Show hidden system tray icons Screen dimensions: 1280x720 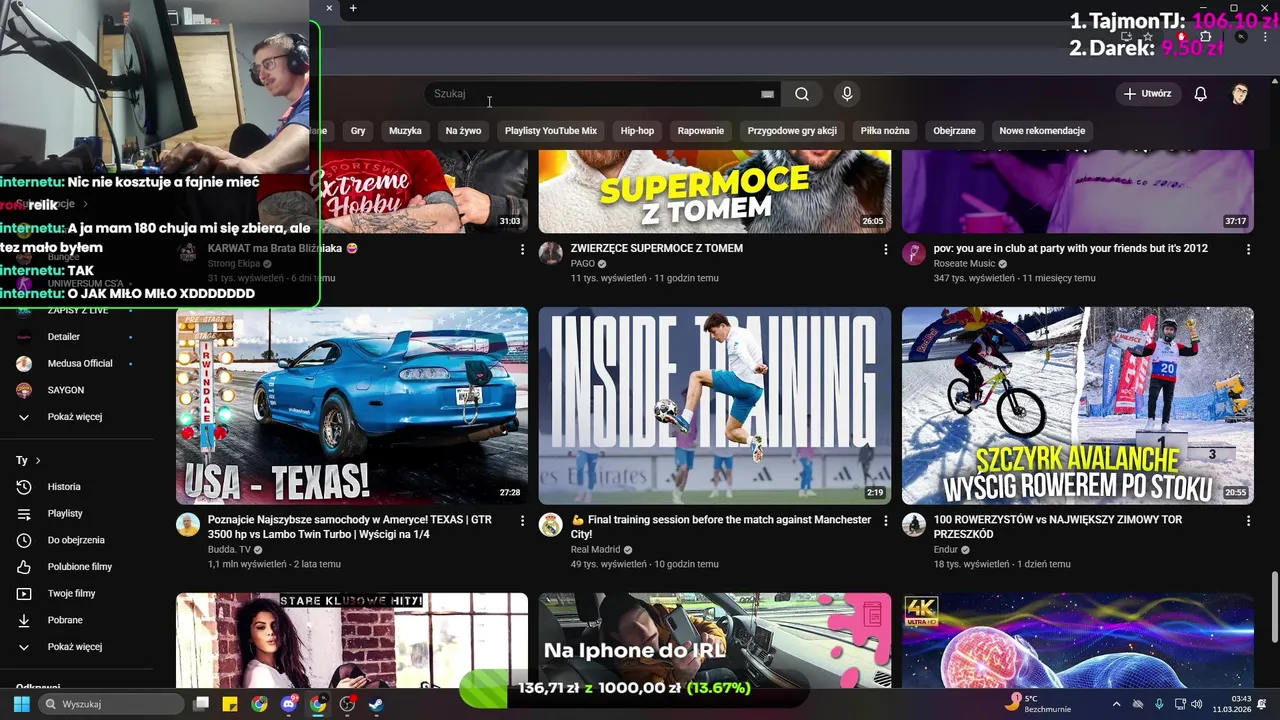click(x=1117, y=704)
